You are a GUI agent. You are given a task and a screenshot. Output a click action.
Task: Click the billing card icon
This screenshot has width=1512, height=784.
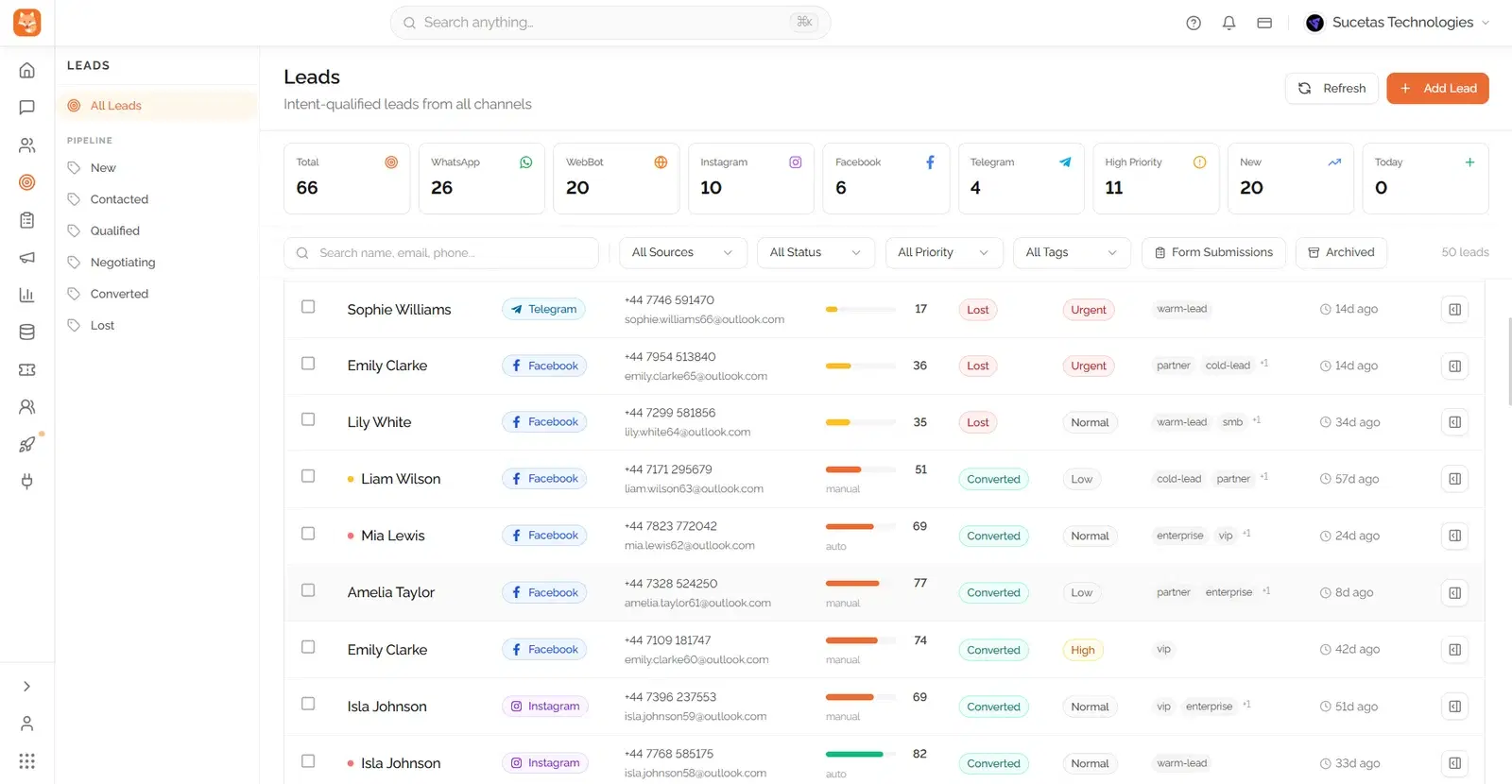1264,23
